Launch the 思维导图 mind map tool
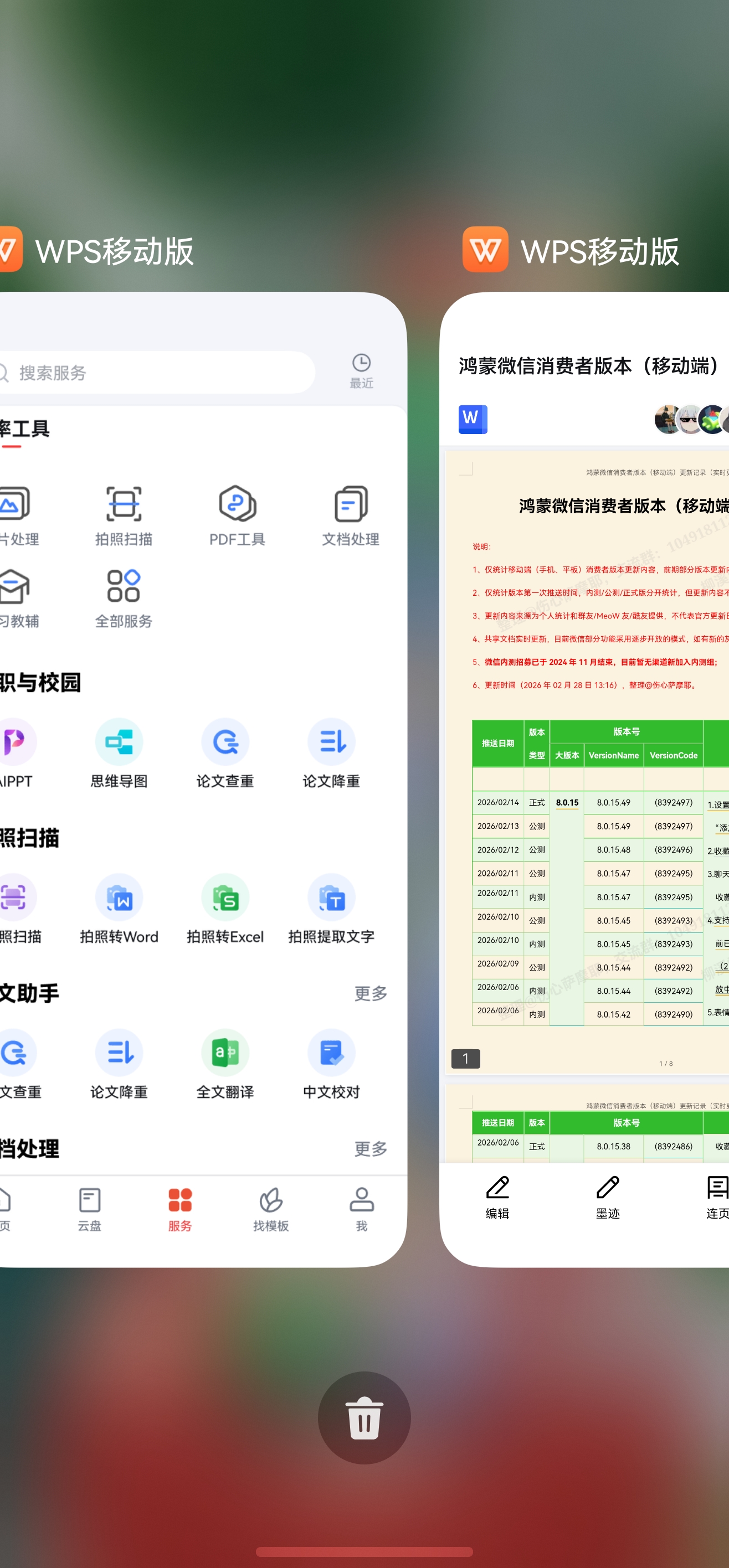 pos(119,752)
